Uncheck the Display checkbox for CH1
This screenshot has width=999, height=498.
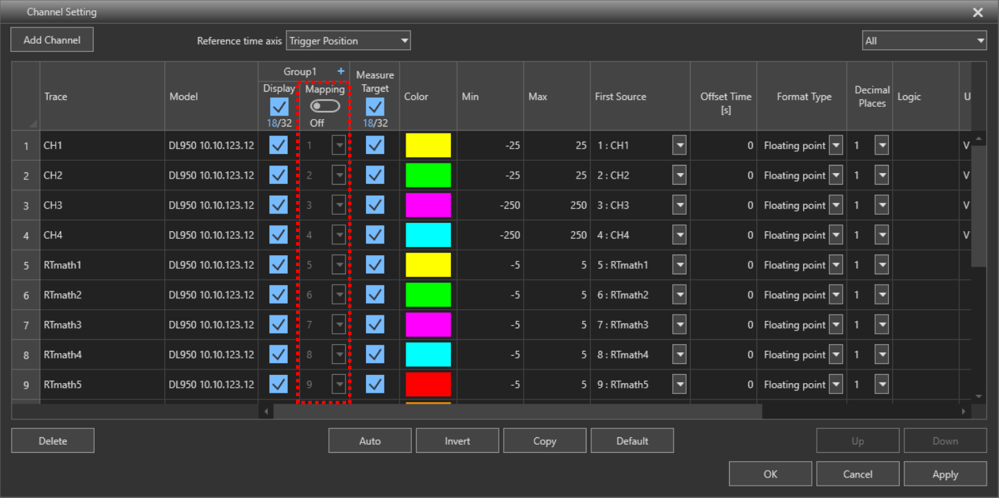coord(279,146)
